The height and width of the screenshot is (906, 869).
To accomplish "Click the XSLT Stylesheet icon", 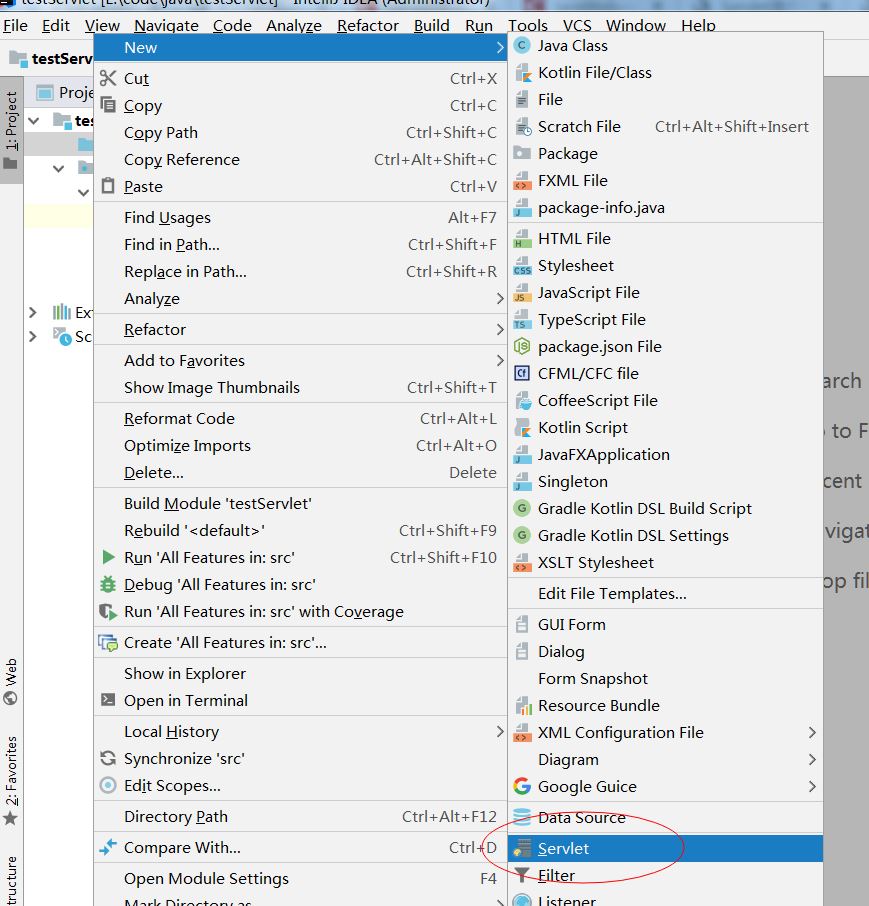I will (522, 563).
